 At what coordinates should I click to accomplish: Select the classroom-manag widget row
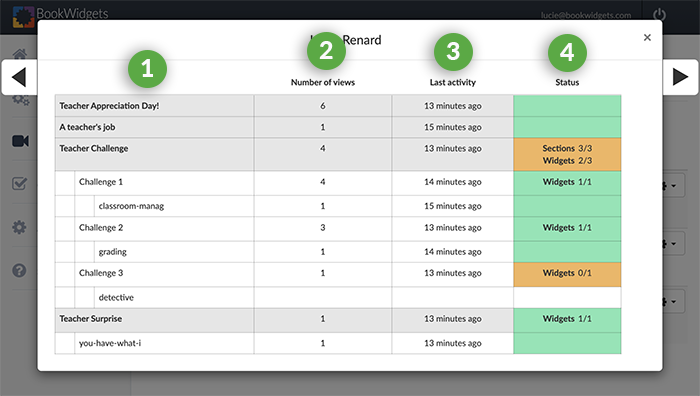click(338, 206)
